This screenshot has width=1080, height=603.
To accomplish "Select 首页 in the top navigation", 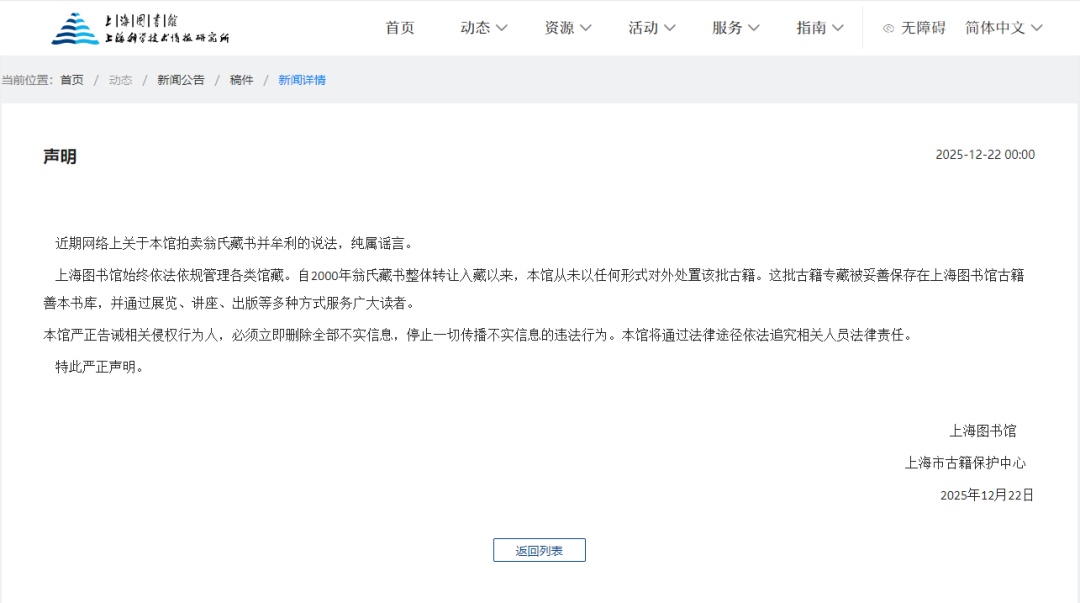I will coord(399,28).
